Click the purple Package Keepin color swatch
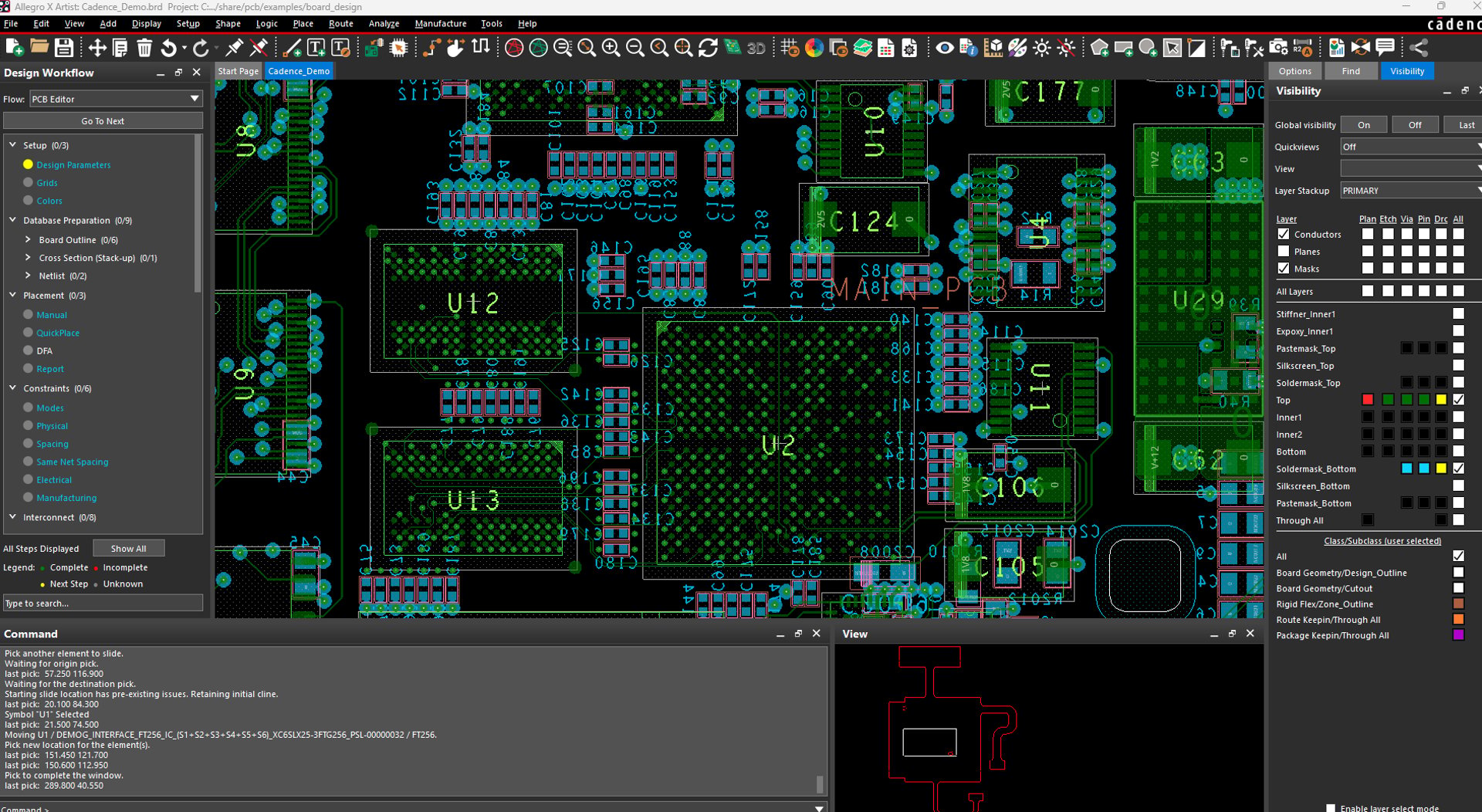This screenshot has width=1482, height=812. pos(1458,634)
